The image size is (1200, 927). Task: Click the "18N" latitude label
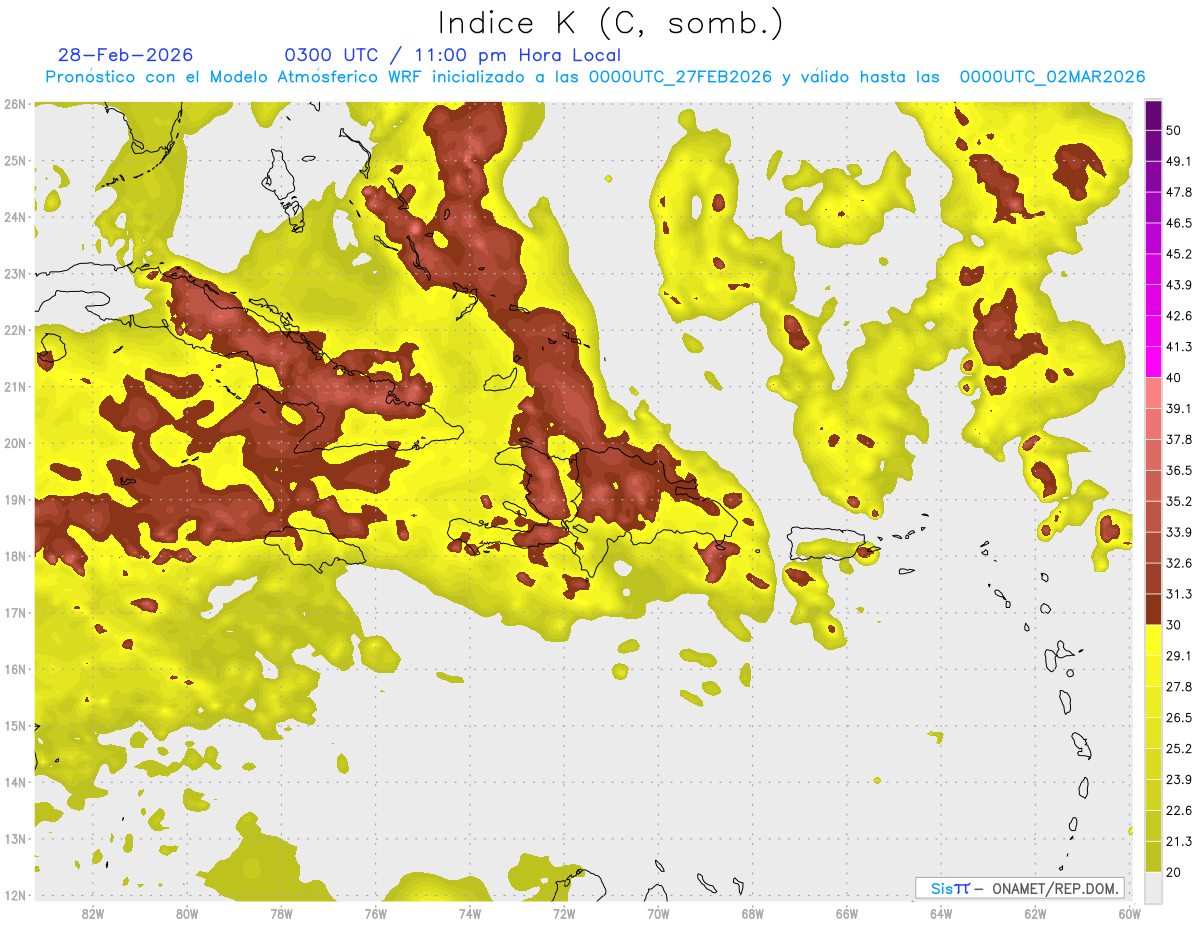(14, 556)
